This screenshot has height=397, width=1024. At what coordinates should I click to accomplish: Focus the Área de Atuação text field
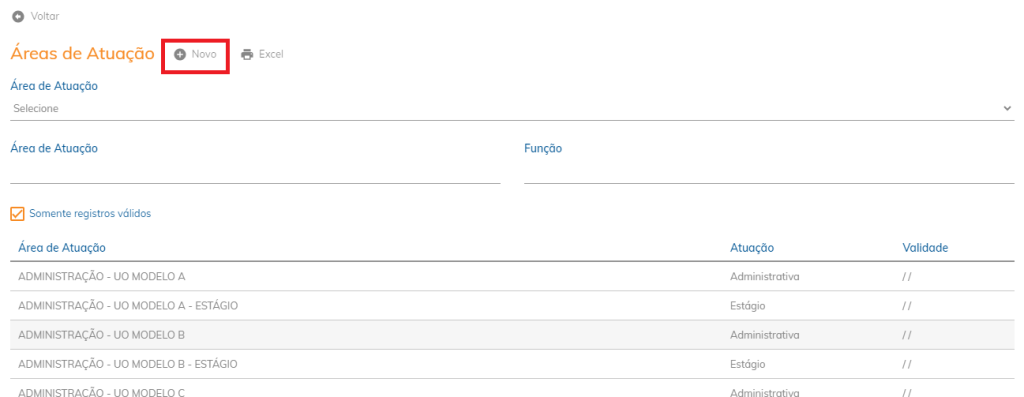coord(255,172)
